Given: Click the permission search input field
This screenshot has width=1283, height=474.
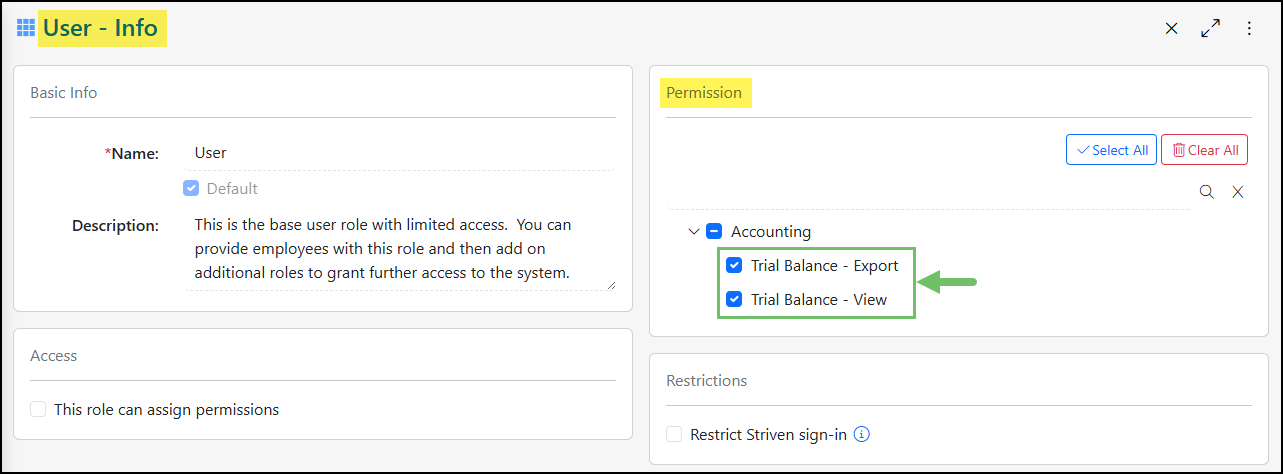Looking at the screenshot, I should [x=928, y=192].
